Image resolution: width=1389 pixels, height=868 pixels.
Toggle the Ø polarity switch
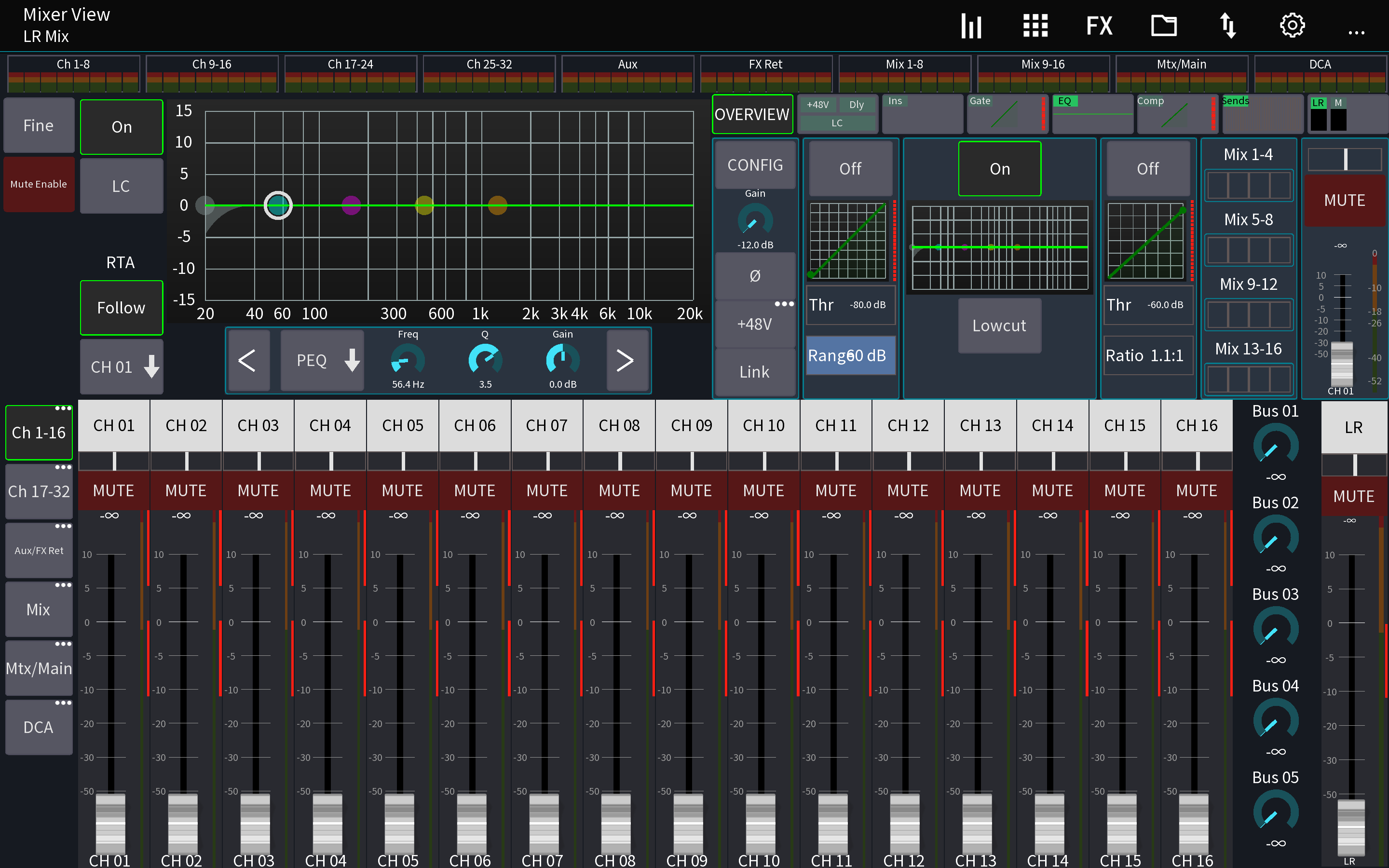pos(754,275)
